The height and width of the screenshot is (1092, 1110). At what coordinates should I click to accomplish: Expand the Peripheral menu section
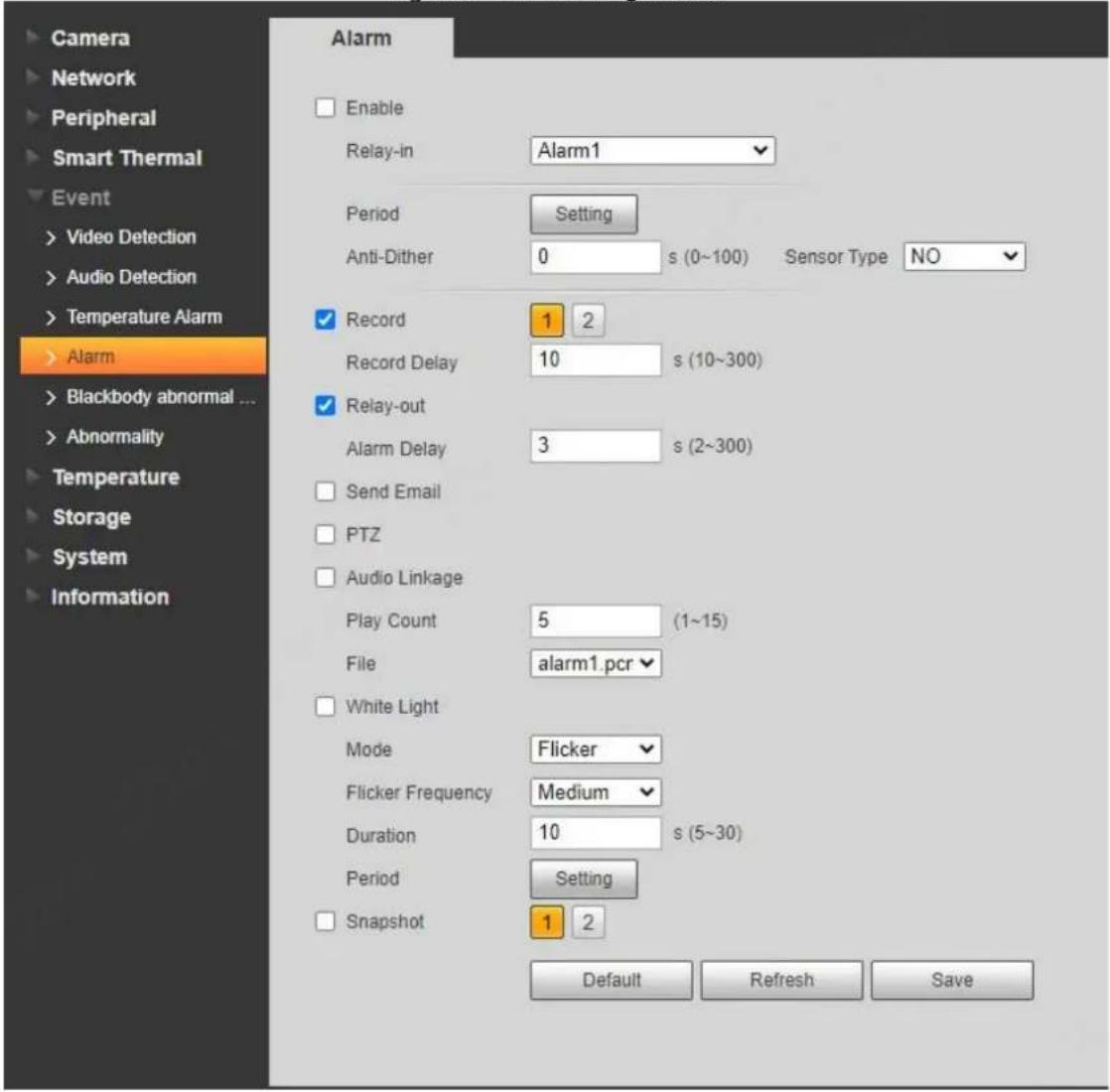103,117
